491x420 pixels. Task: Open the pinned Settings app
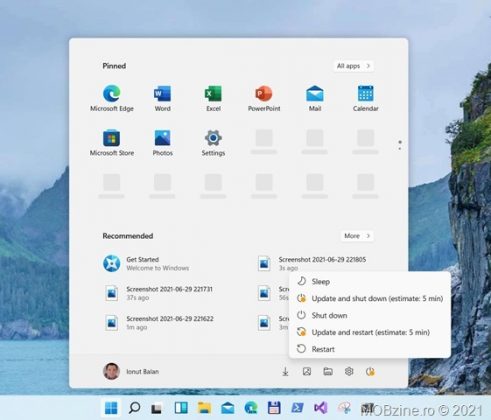tap(213, 143)
